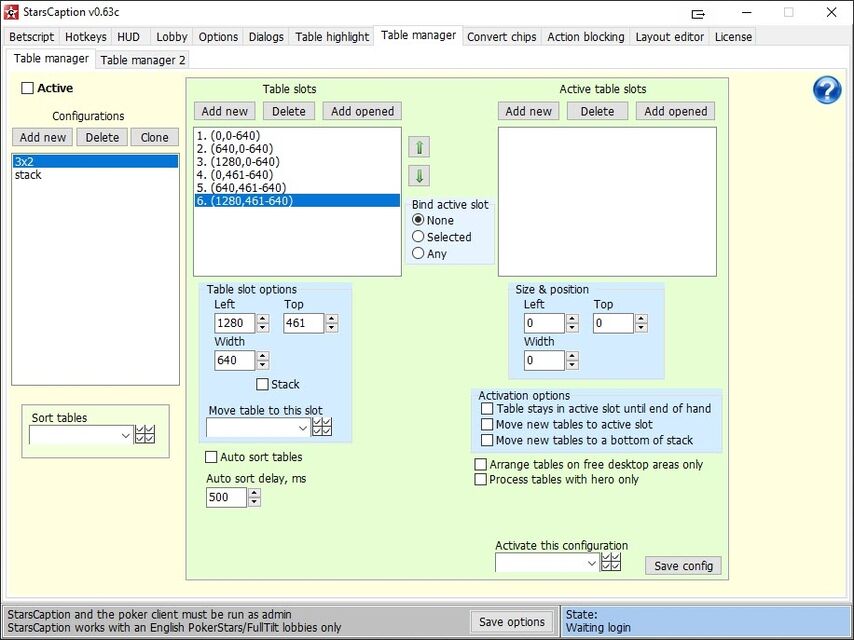Viewport: 854px width, 640px height.
Task: Click Add new under Active table slots
Action: click(x=528, y=111)
